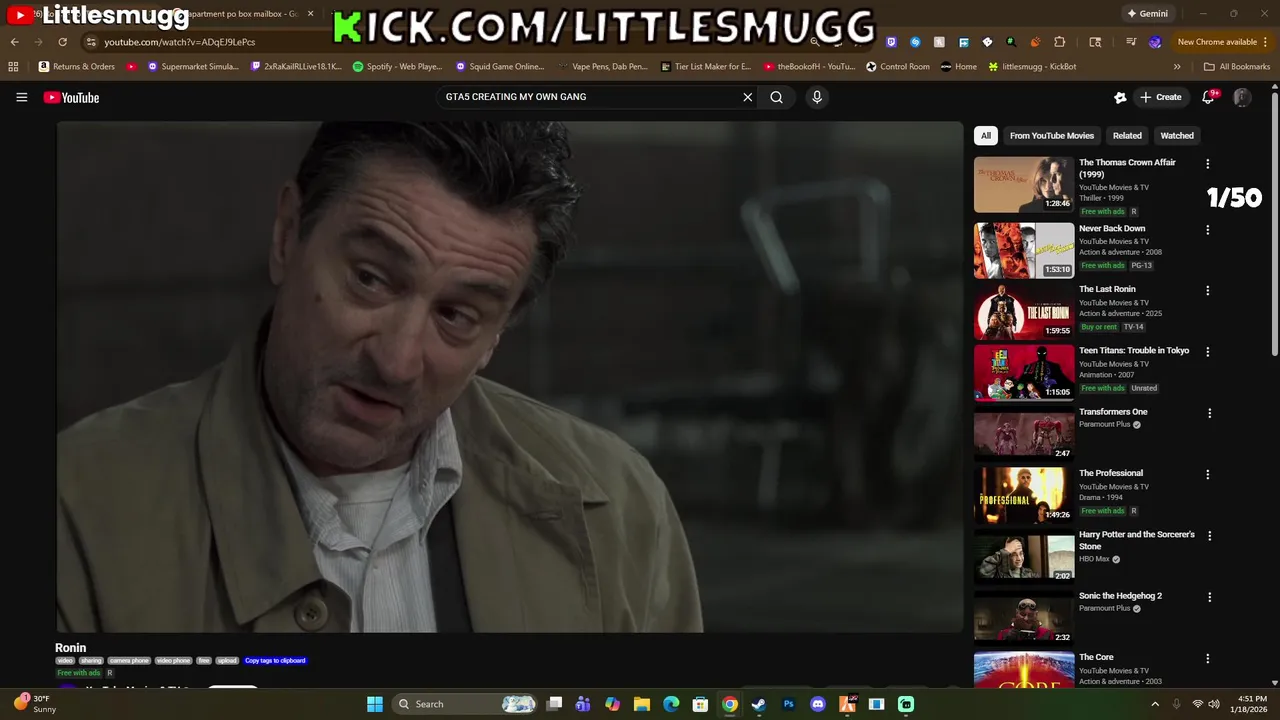
Task: Open Supermarket Simula... bookmark
Action: pyautogui.click(x=193, y=67)
